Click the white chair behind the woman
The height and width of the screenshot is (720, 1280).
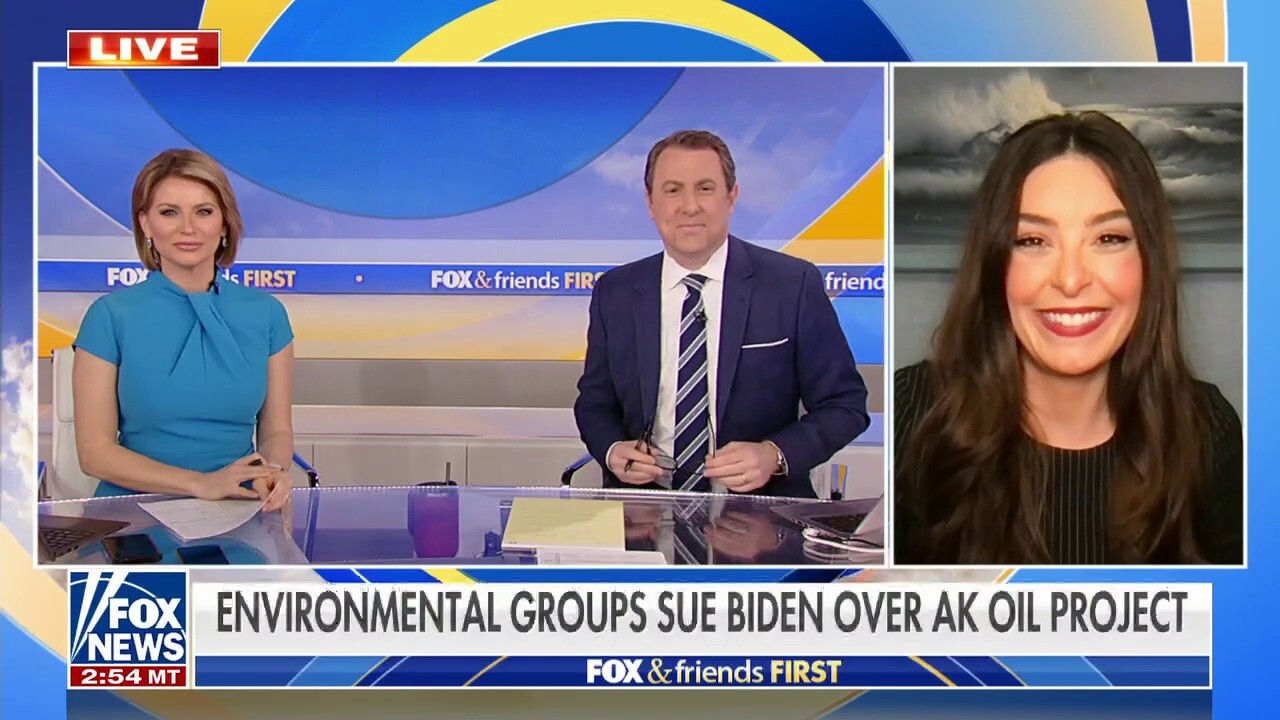point(62,420)
